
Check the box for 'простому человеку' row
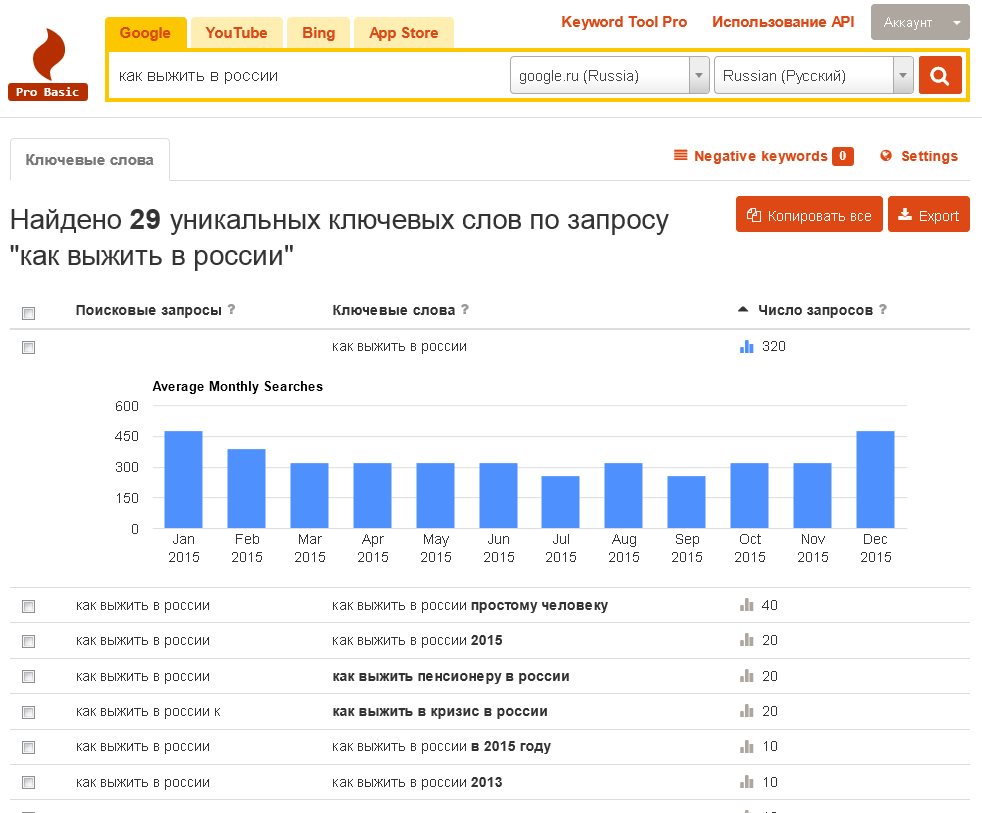coord(28,606)
